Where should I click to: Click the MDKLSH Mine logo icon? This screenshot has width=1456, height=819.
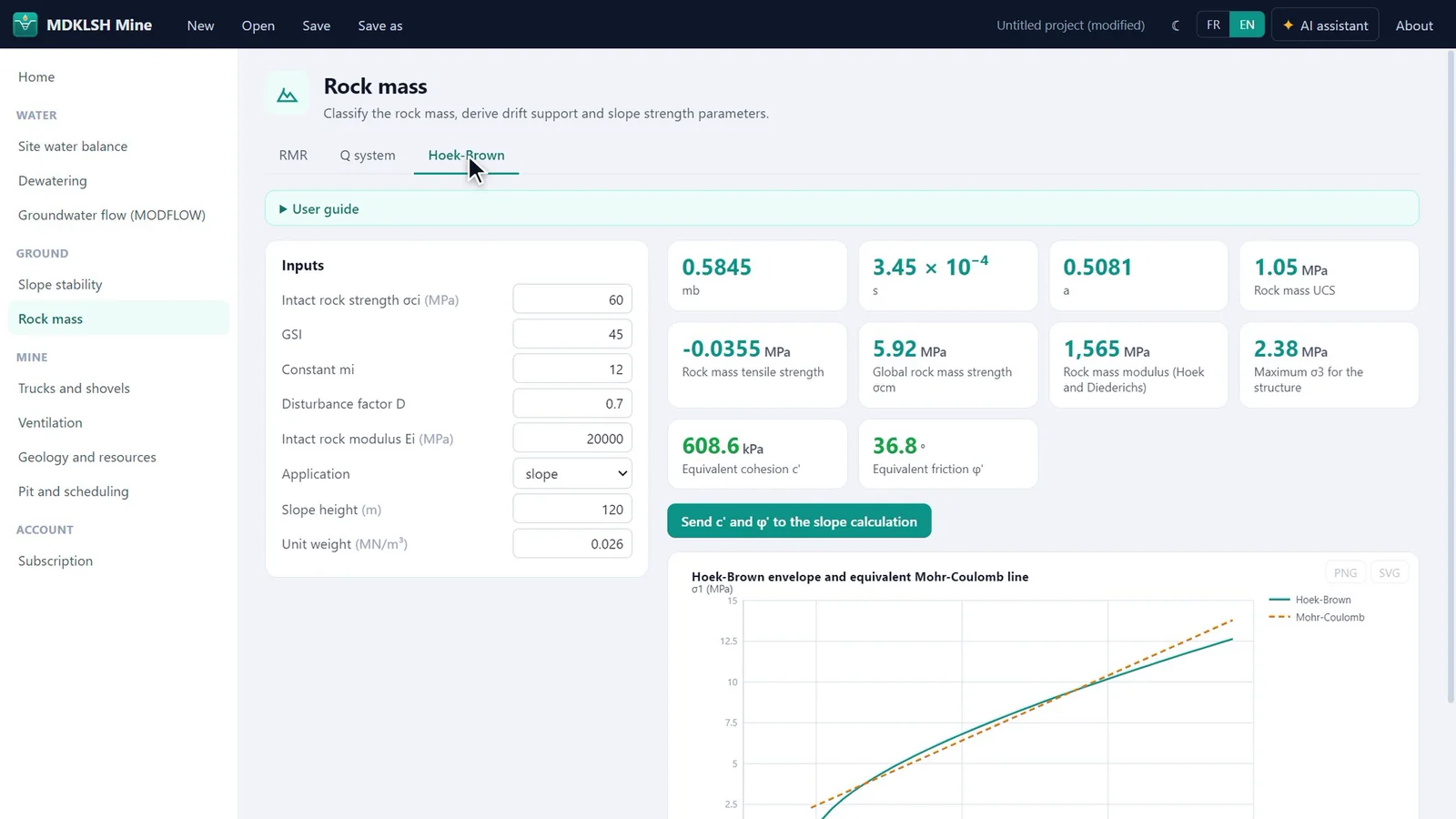pos(25,25)
